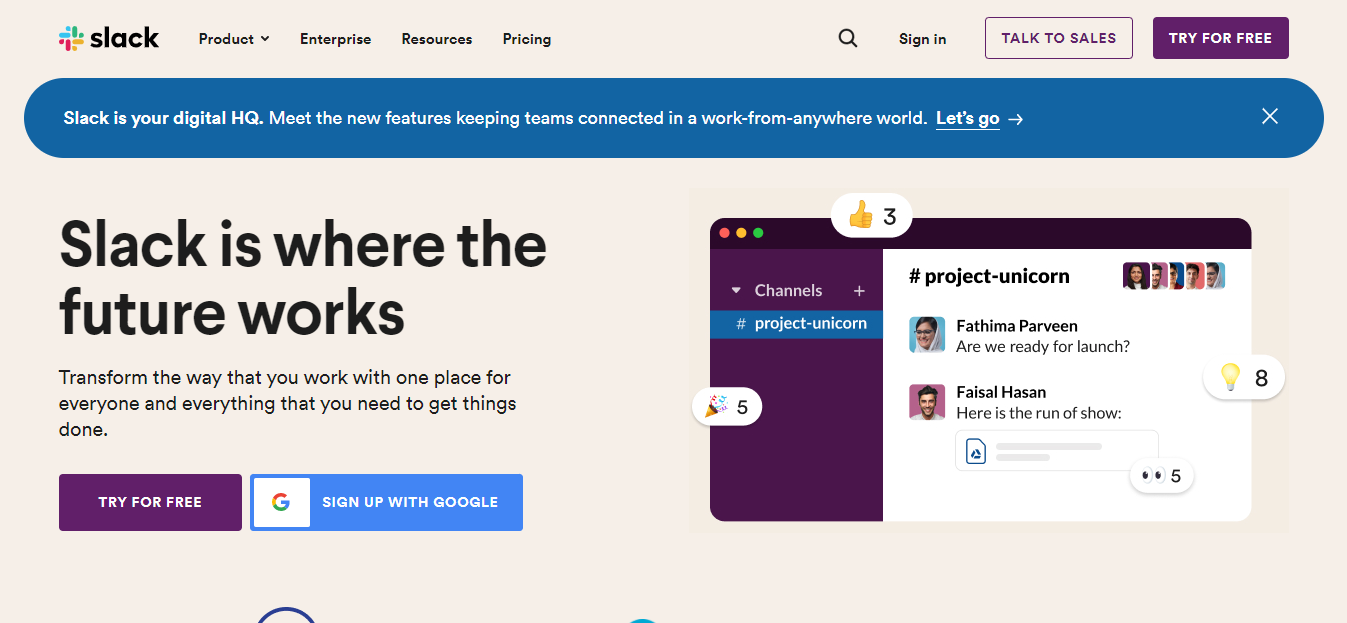Click the name Faisal Hasan
This screenshot has width=1347, height=623.
point(1001,392)
